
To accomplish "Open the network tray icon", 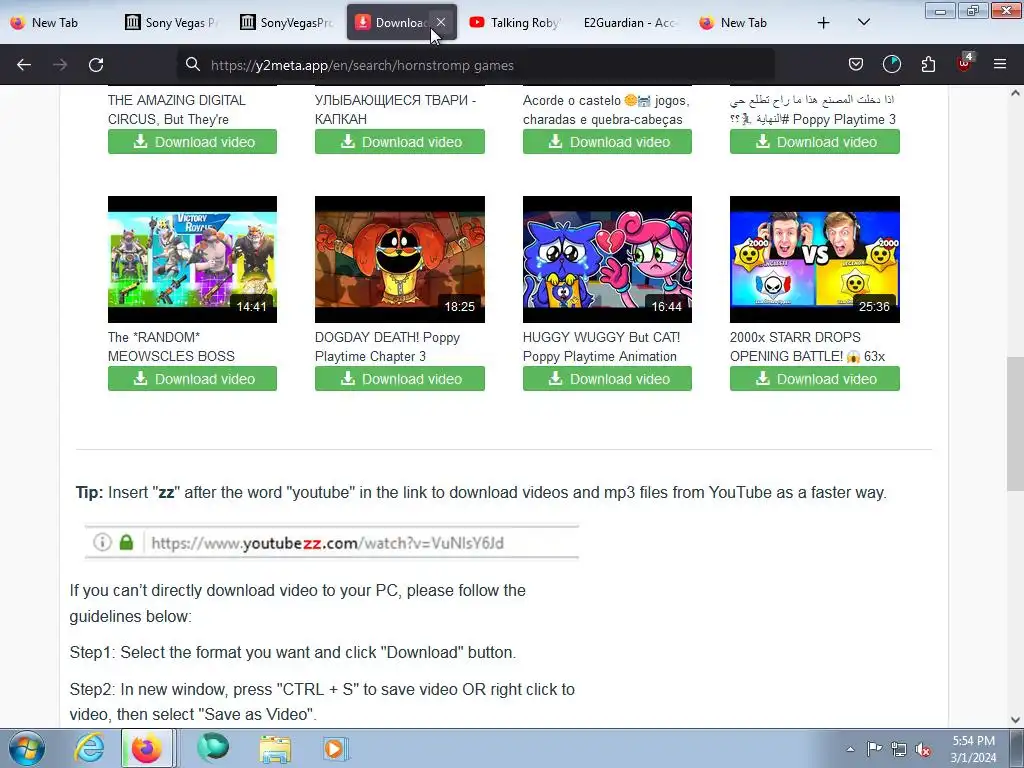I will pos(899,749).
